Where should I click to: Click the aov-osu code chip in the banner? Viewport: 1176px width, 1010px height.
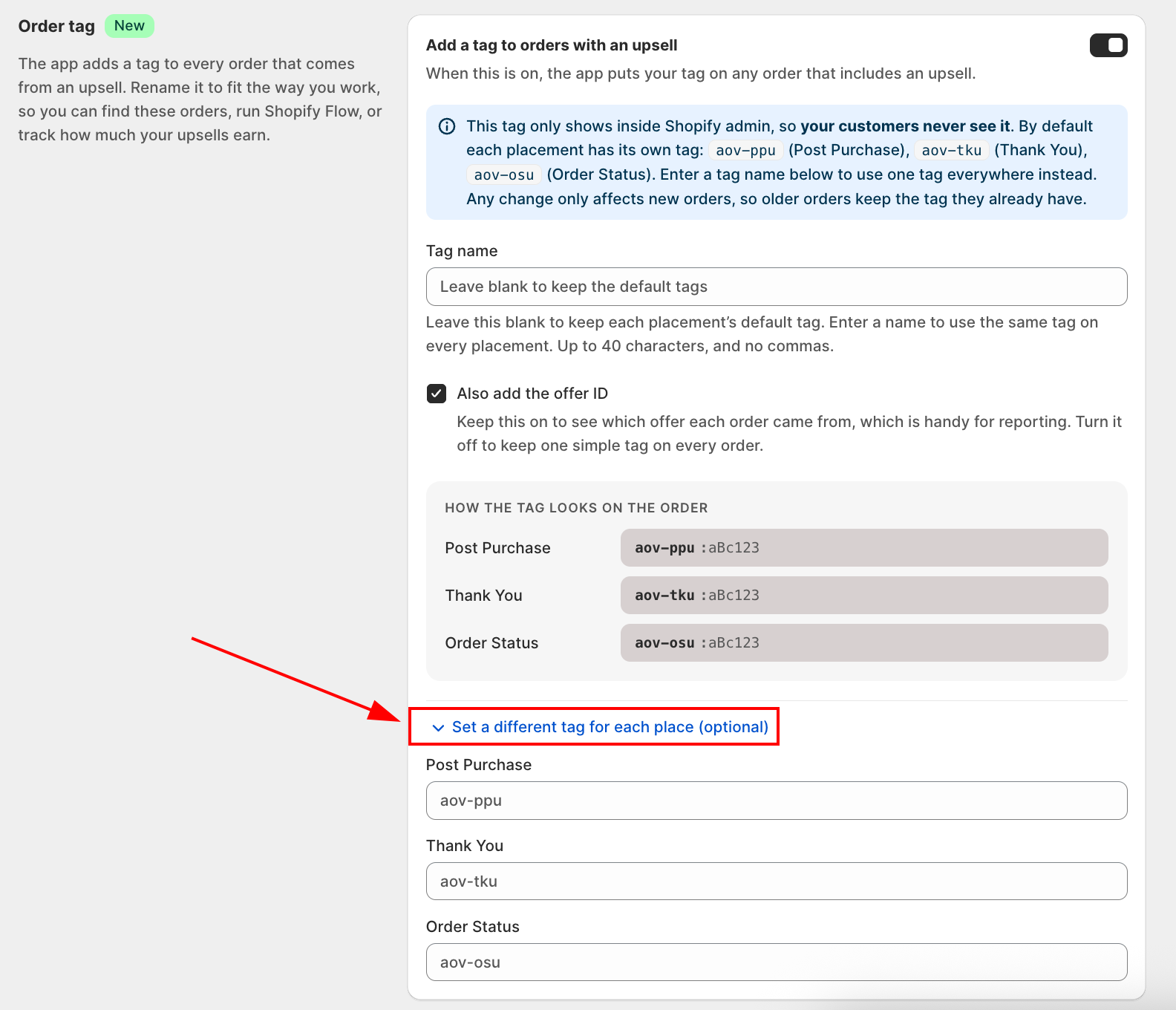pos(504,175)
